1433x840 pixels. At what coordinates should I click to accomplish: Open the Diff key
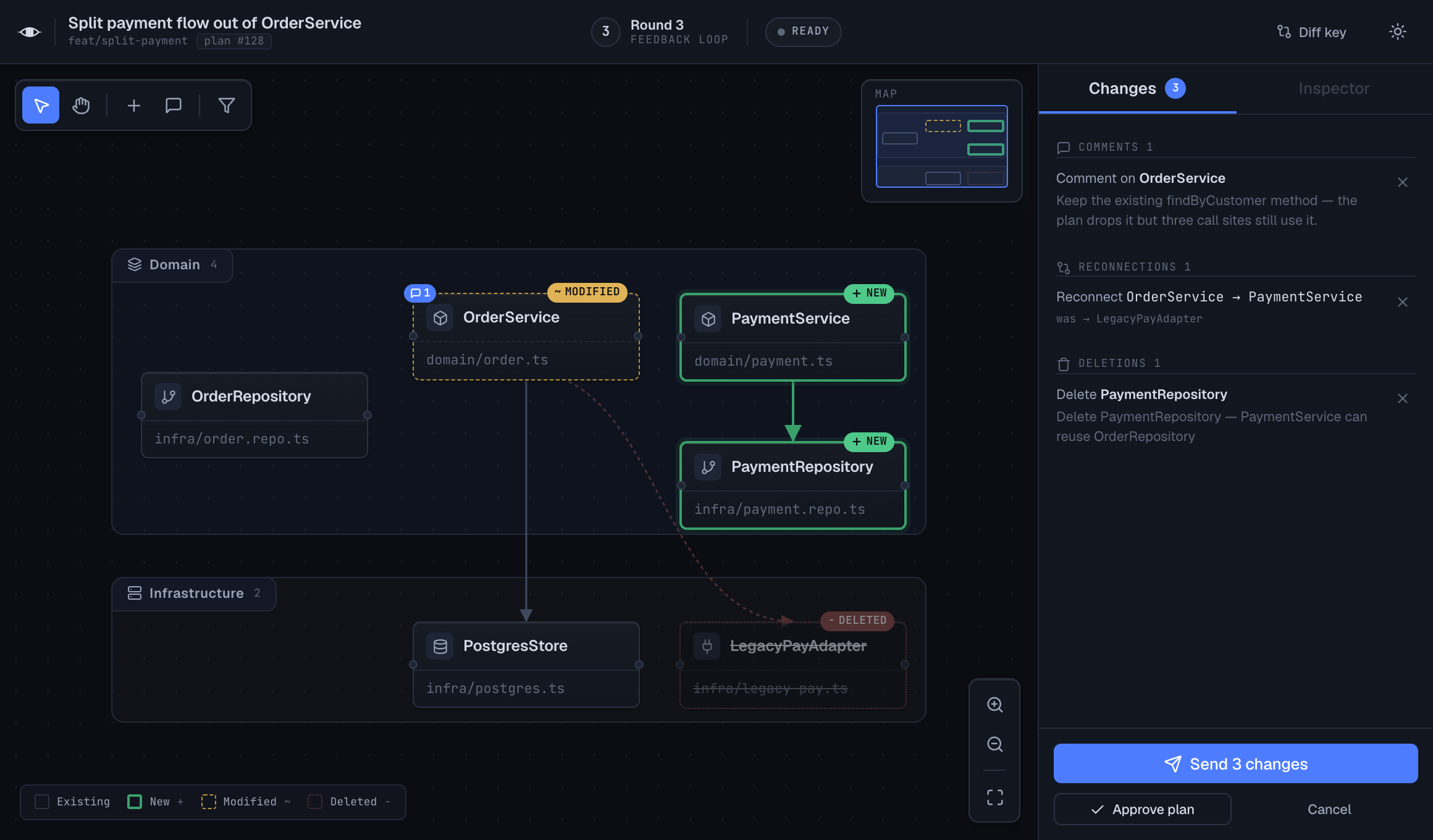point(1312,32)
